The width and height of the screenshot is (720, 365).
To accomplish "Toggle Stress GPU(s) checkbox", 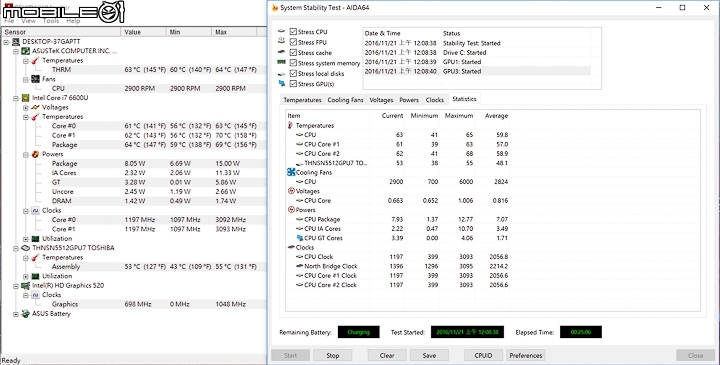I will coord(293,84).
